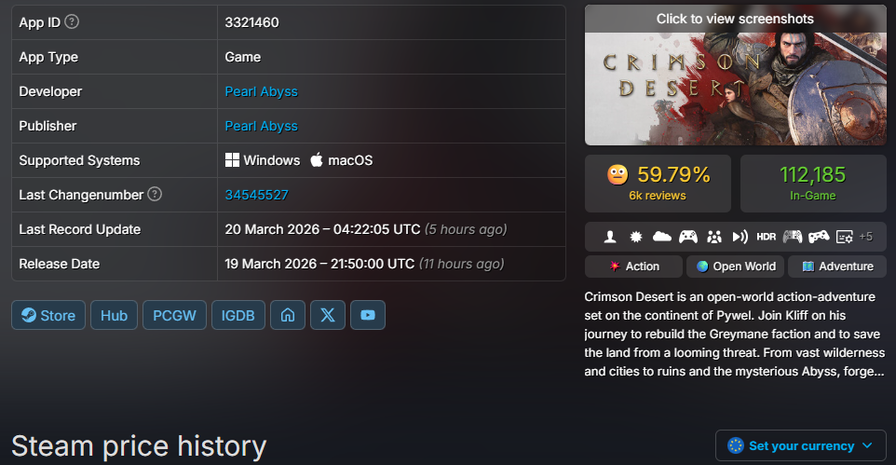
Task: Click the 59.79% review score box
Action: coord(658,183)
